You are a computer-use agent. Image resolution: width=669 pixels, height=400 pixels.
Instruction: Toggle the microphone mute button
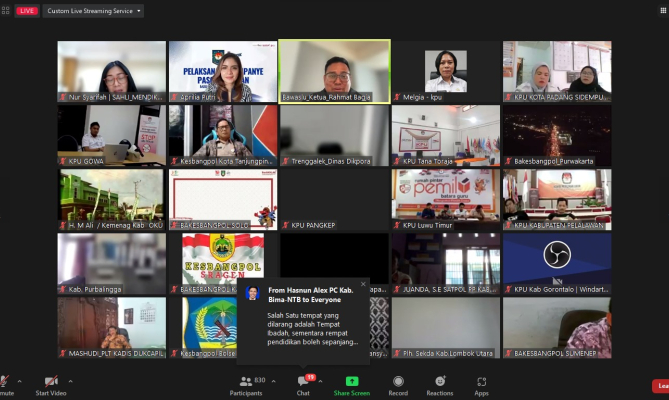(x=6, y=384)
